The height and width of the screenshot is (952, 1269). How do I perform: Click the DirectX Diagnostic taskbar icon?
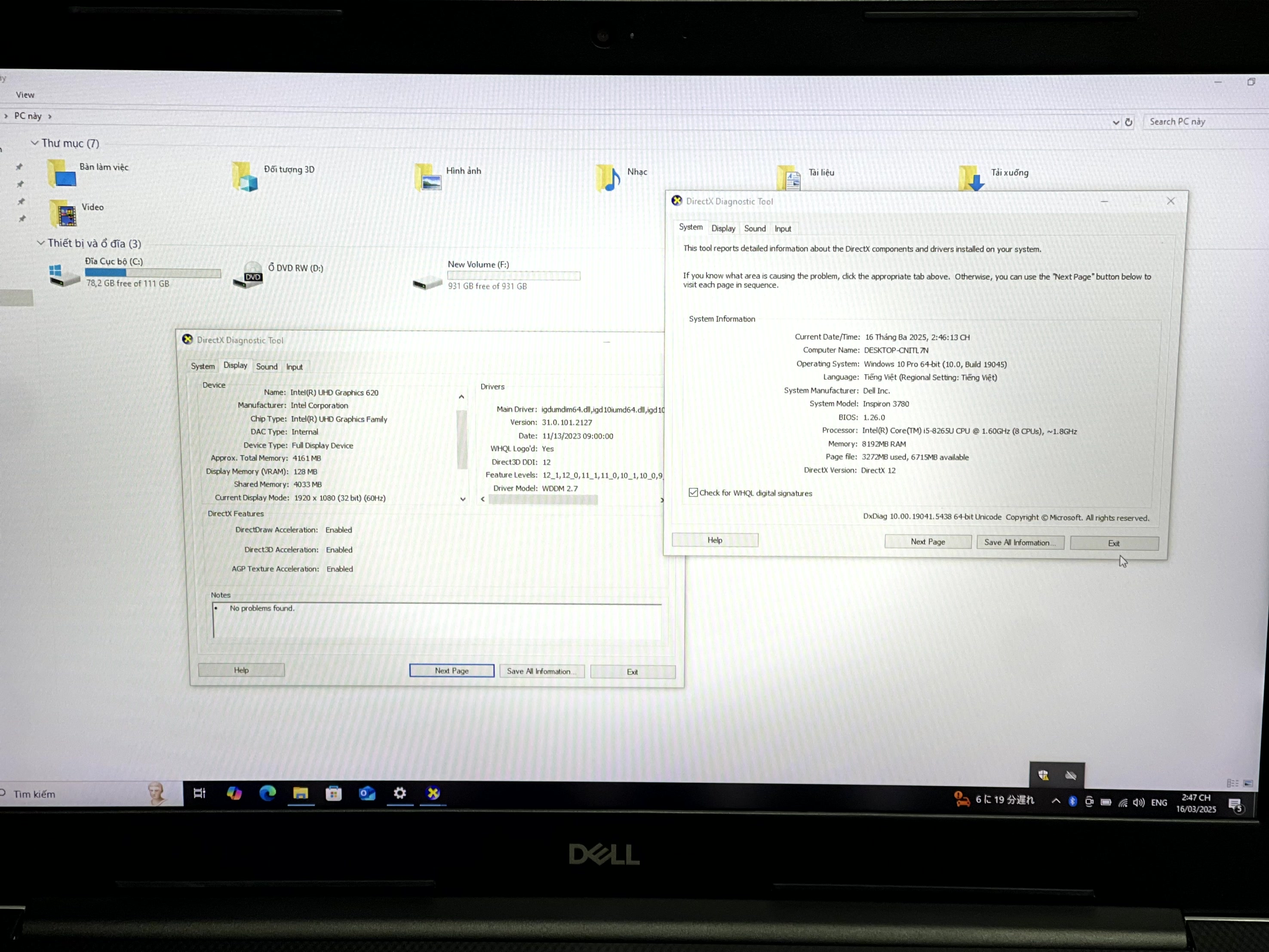pyautogui.click(x=433, y=793)
